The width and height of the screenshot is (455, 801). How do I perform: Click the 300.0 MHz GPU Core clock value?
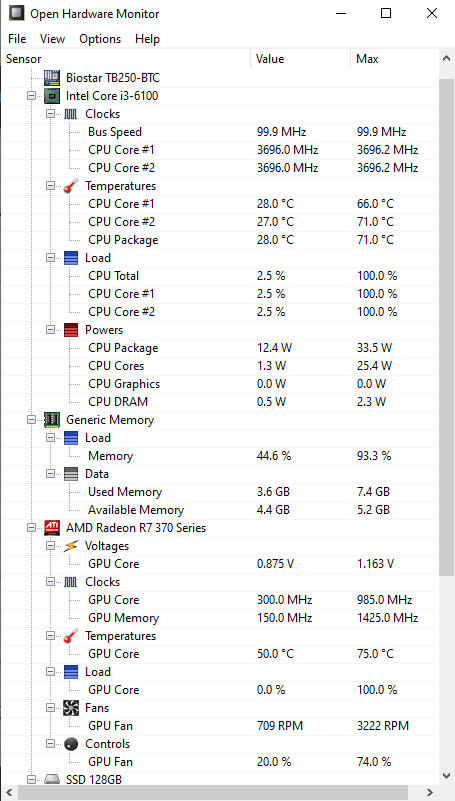pyautogui.click(x=284, y=600)
